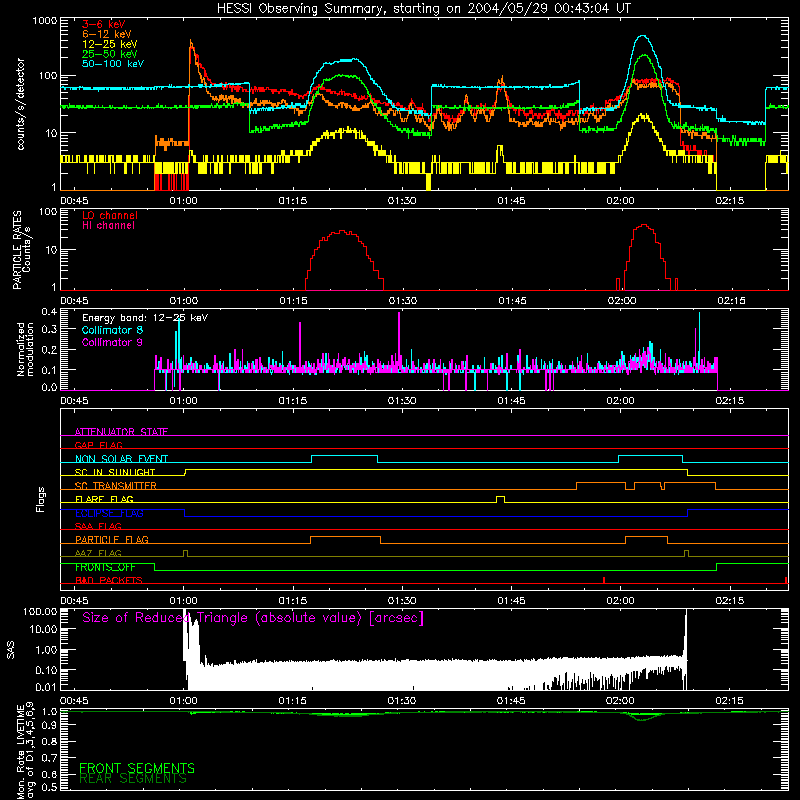Select the FRONT SEGMENTS legend label
This screenshot has width=800, height=800.
137,768
